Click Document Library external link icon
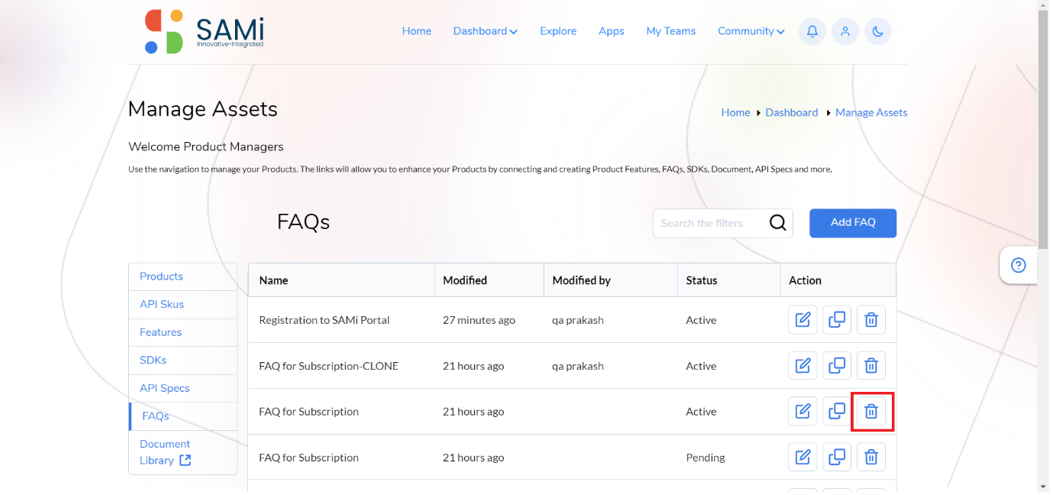Screen dimensions: 1051x495 pos(185,460)
